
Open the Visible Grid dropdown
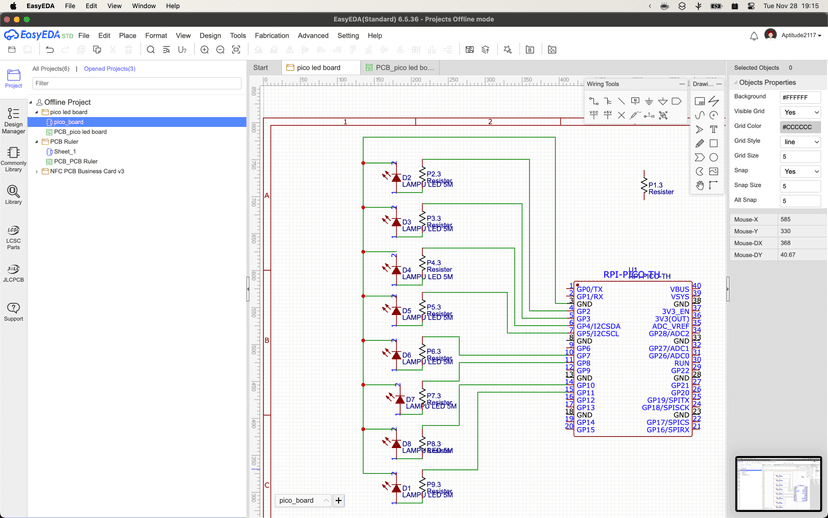[x=800, y=112]
